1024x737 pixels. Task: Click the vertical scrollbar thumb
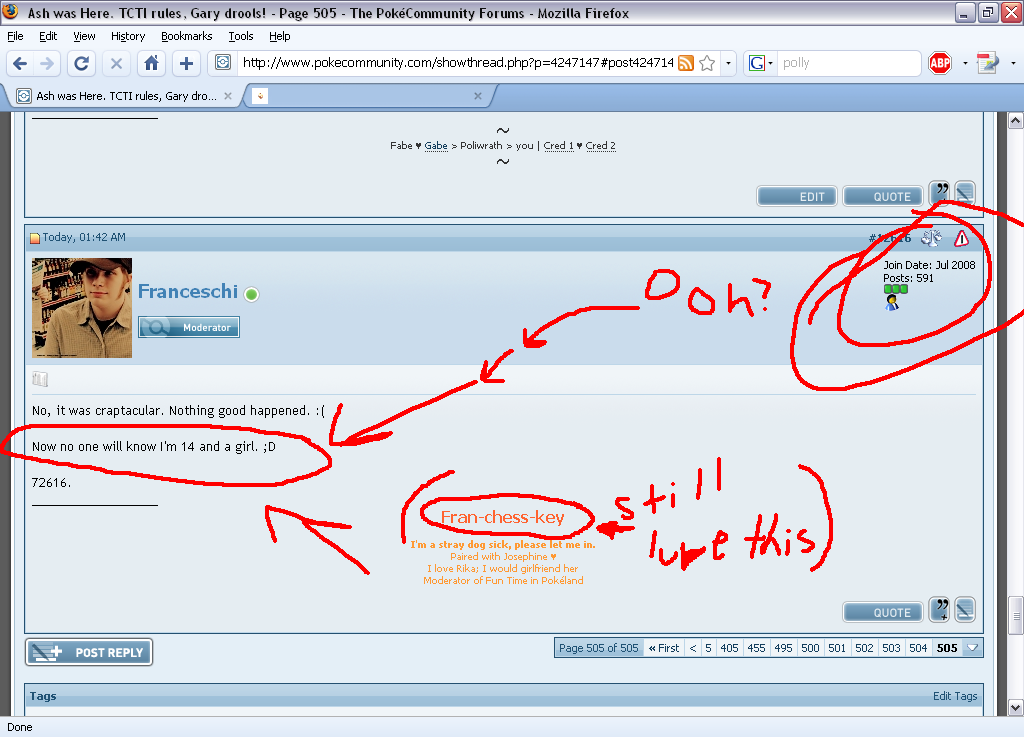click(1015, 616)
